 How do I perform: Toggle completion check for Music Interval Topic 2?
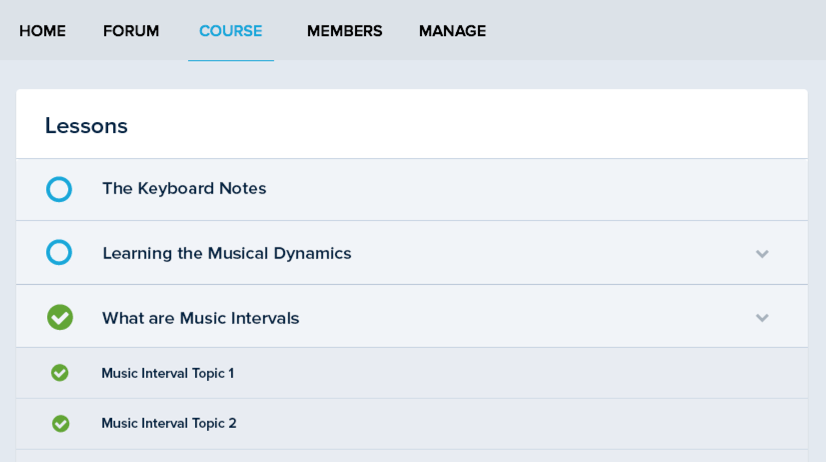point(61,423)
